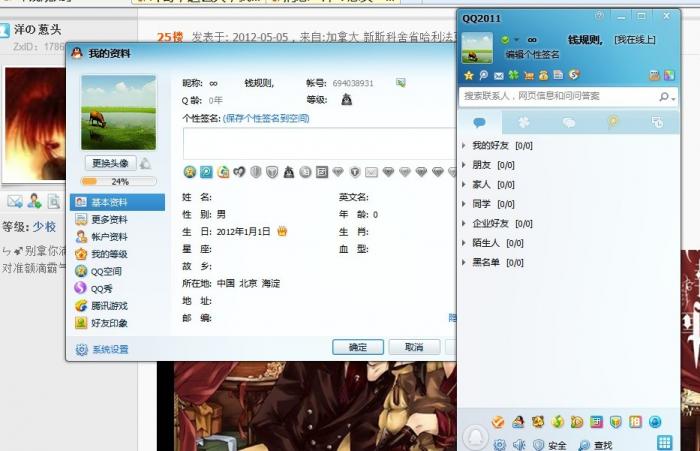Click the grey avatar icon next to 更换头像
Viewport: 700px width, 451px height.
pyautogui.click(x=146, y=163)
